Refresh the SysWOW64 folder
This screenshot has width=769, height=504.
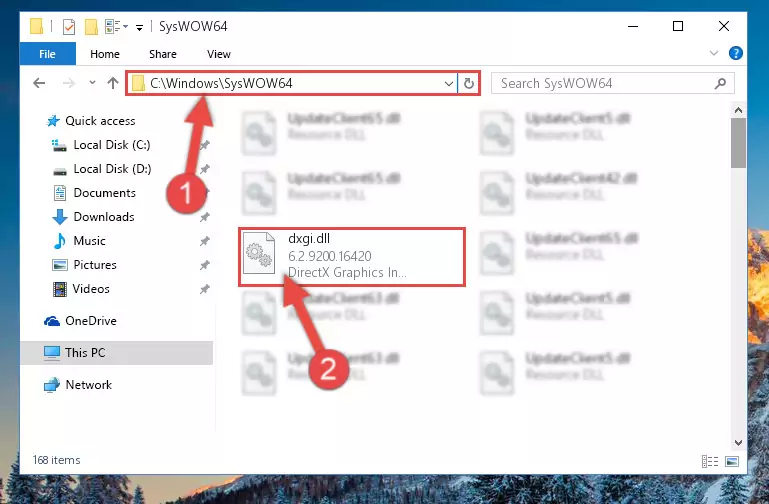click(468, 83)
